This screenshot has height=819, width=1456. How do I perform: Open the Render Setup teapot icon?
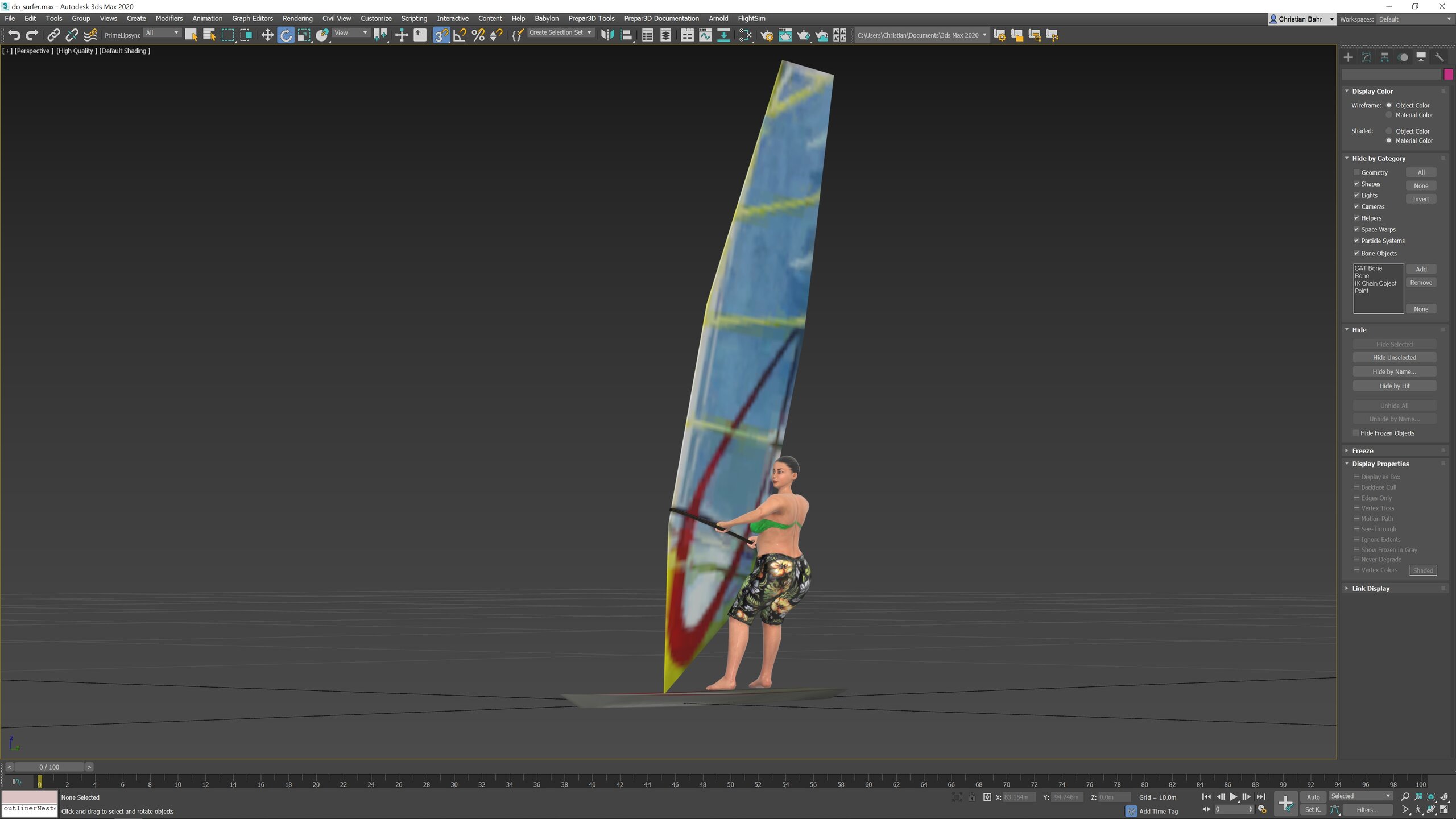click(767, 35)
